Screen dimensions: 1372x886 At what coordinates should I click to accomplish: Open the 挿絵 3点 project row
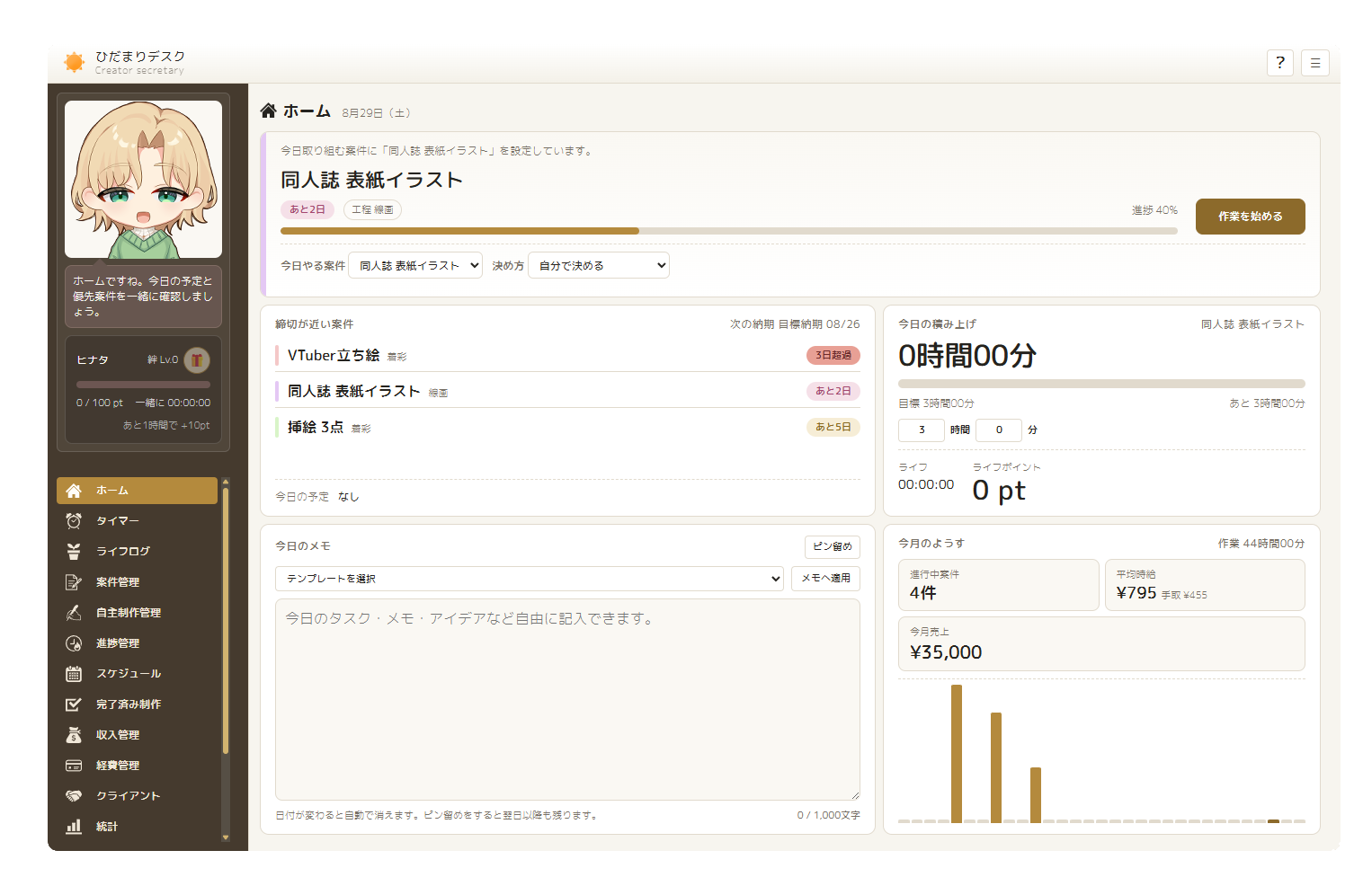tap(567, 427)
